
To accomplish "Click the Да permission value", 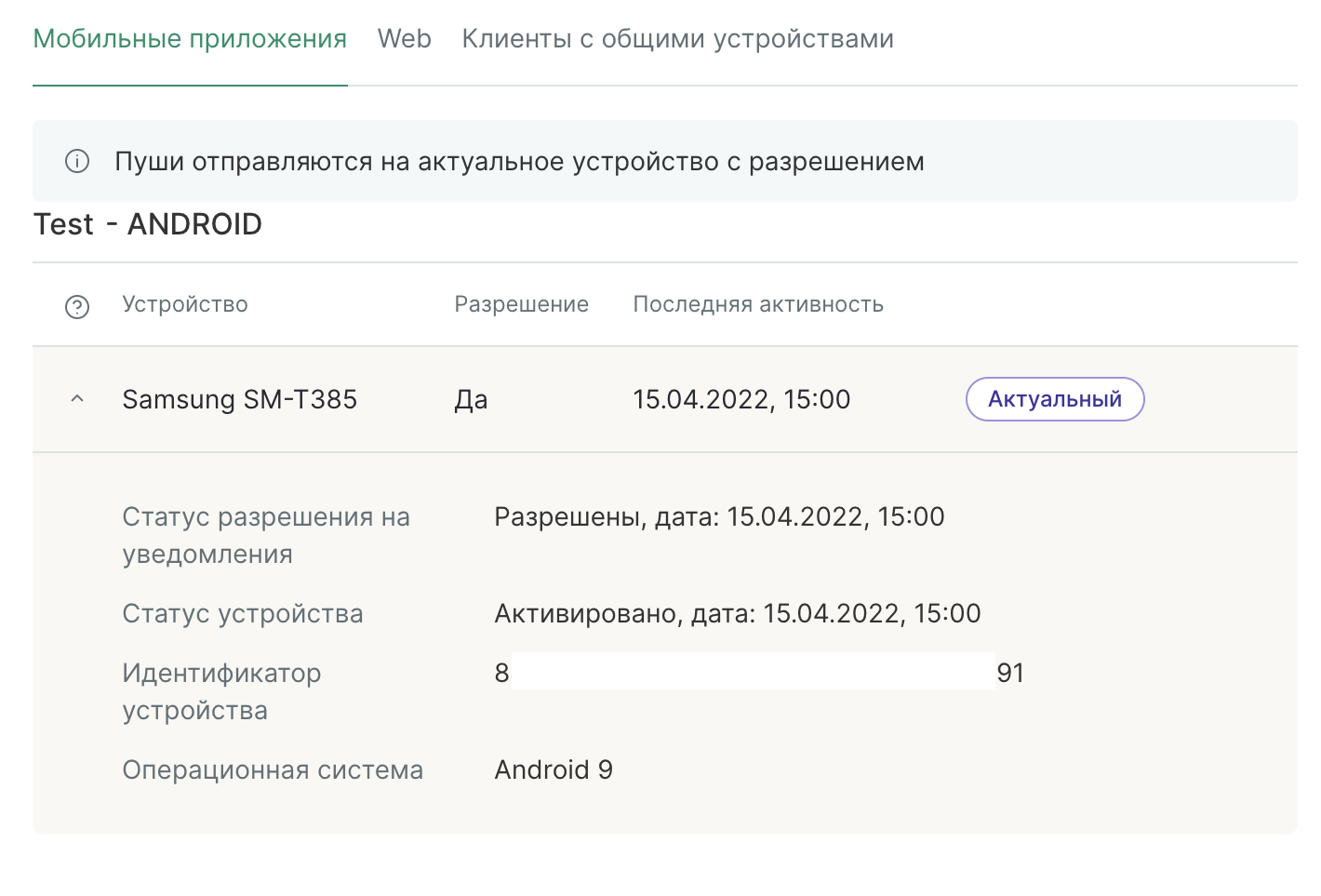I will [472, 400].
